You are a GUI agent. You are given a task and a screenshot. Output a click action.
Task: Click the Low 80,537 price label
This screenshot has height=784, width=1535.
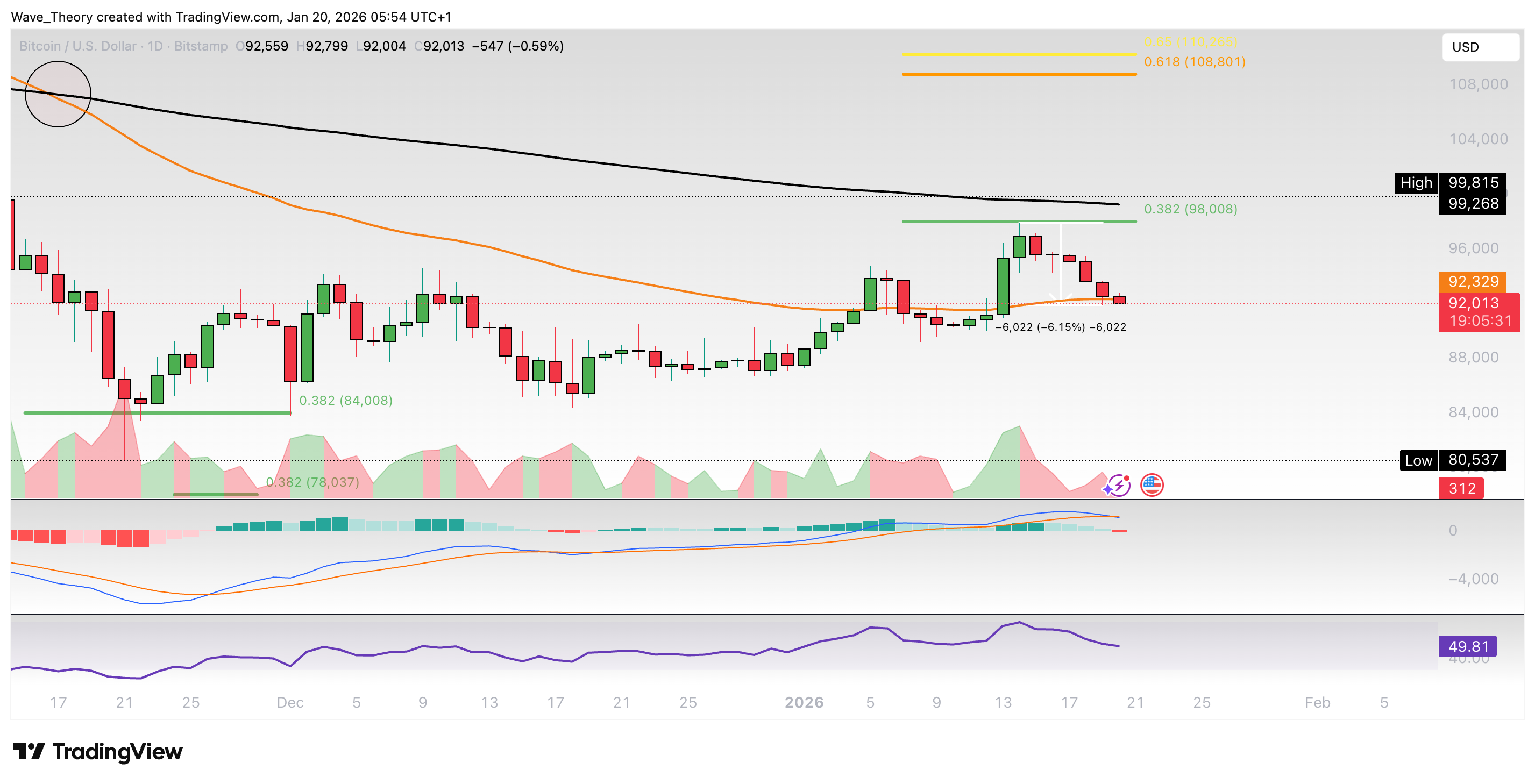click(1452, 460)
